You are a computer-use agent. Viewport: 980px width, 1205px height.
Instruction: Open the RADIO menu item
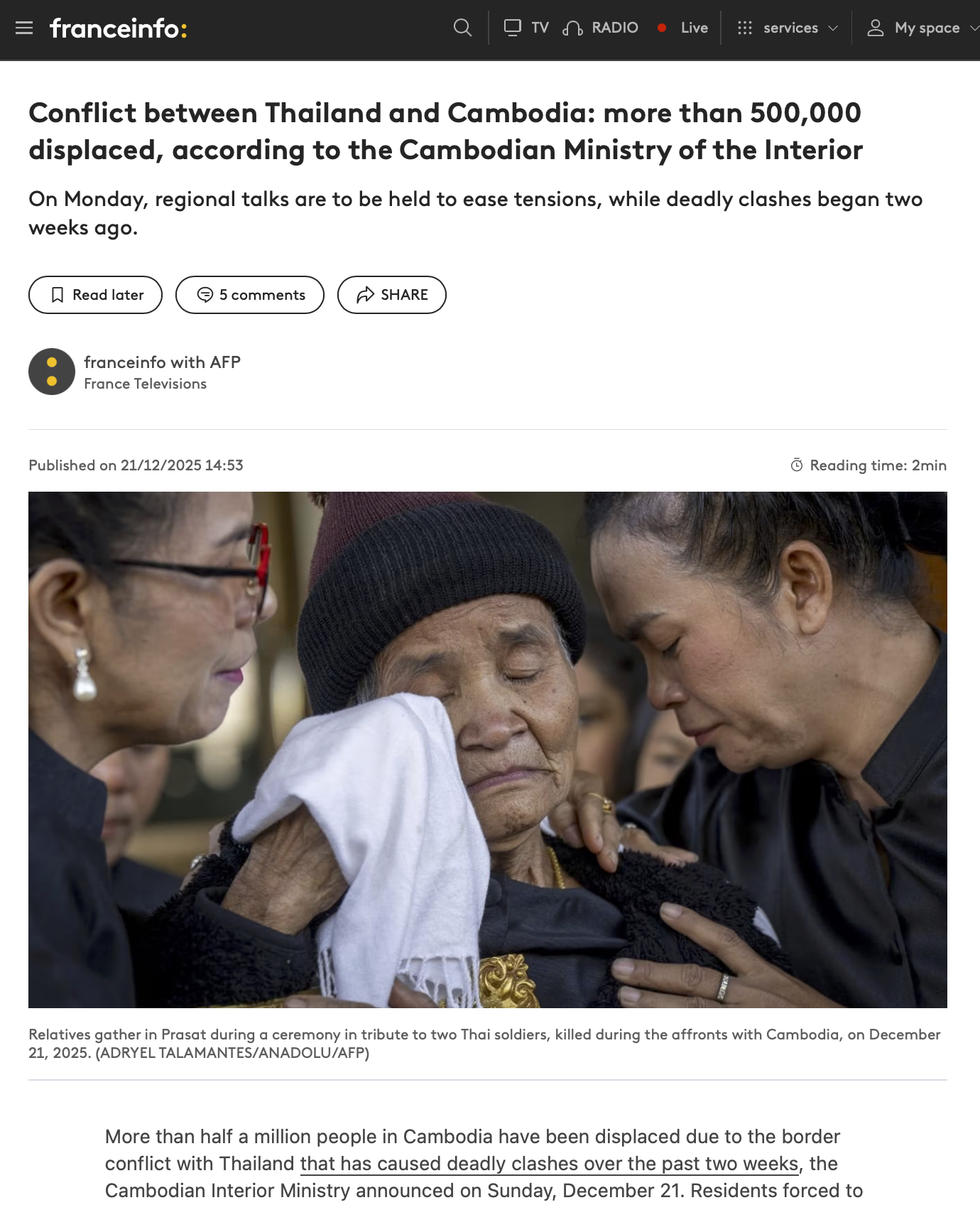615,28
